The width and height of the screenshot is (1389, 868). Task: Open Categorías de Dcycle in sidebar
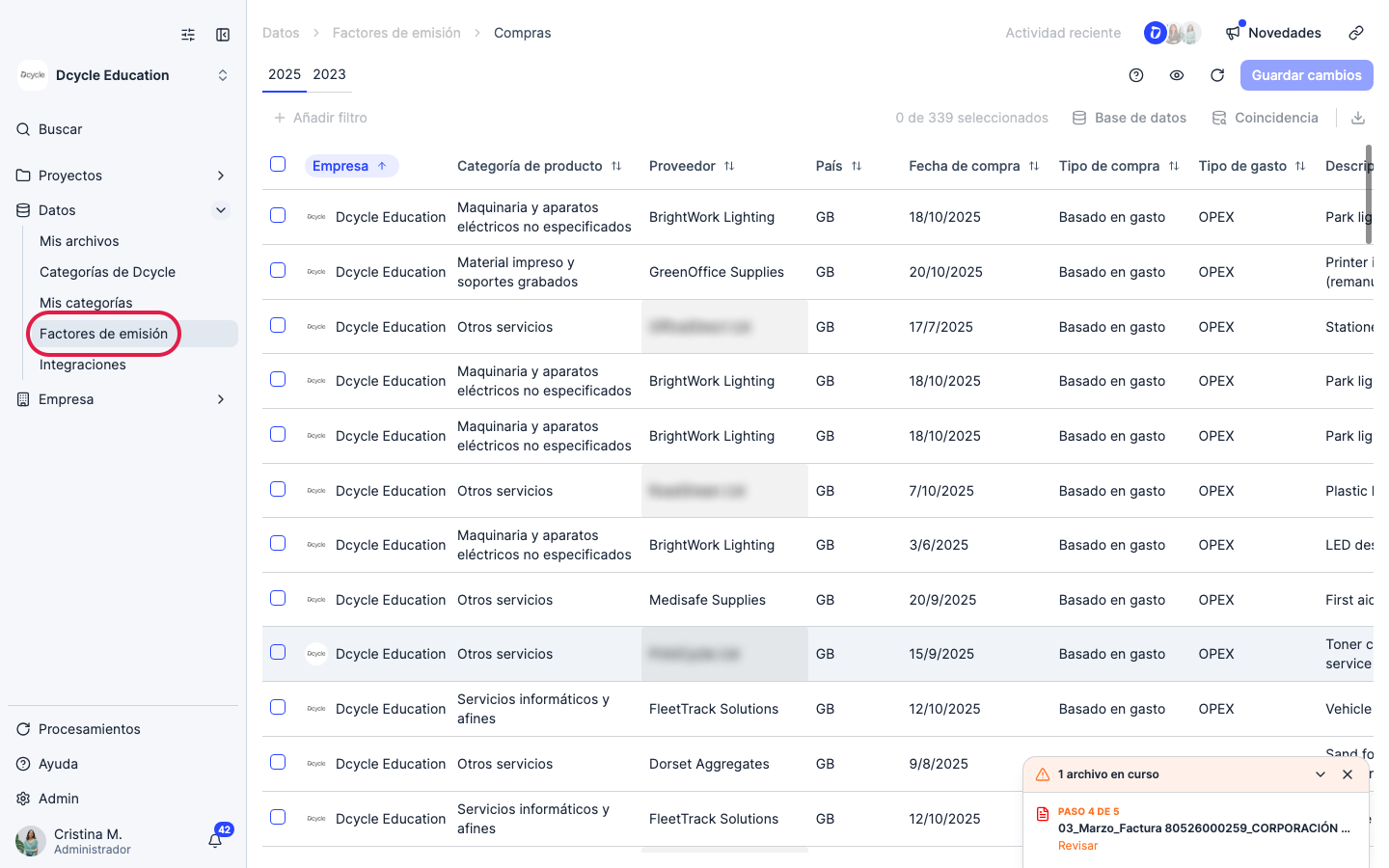107,272
